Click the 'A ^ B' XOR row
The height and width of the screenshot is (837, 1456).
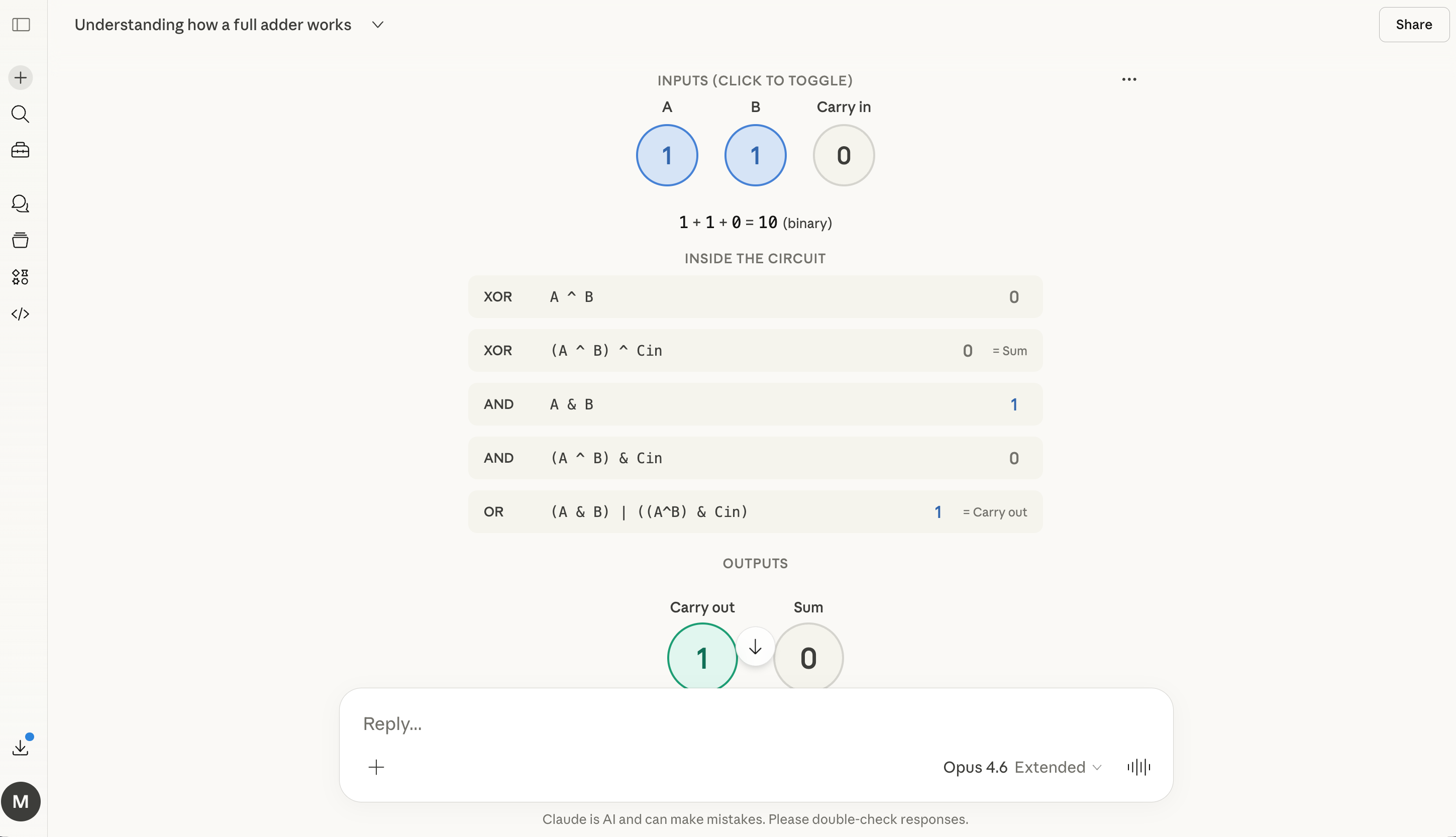tap(755, 296)
